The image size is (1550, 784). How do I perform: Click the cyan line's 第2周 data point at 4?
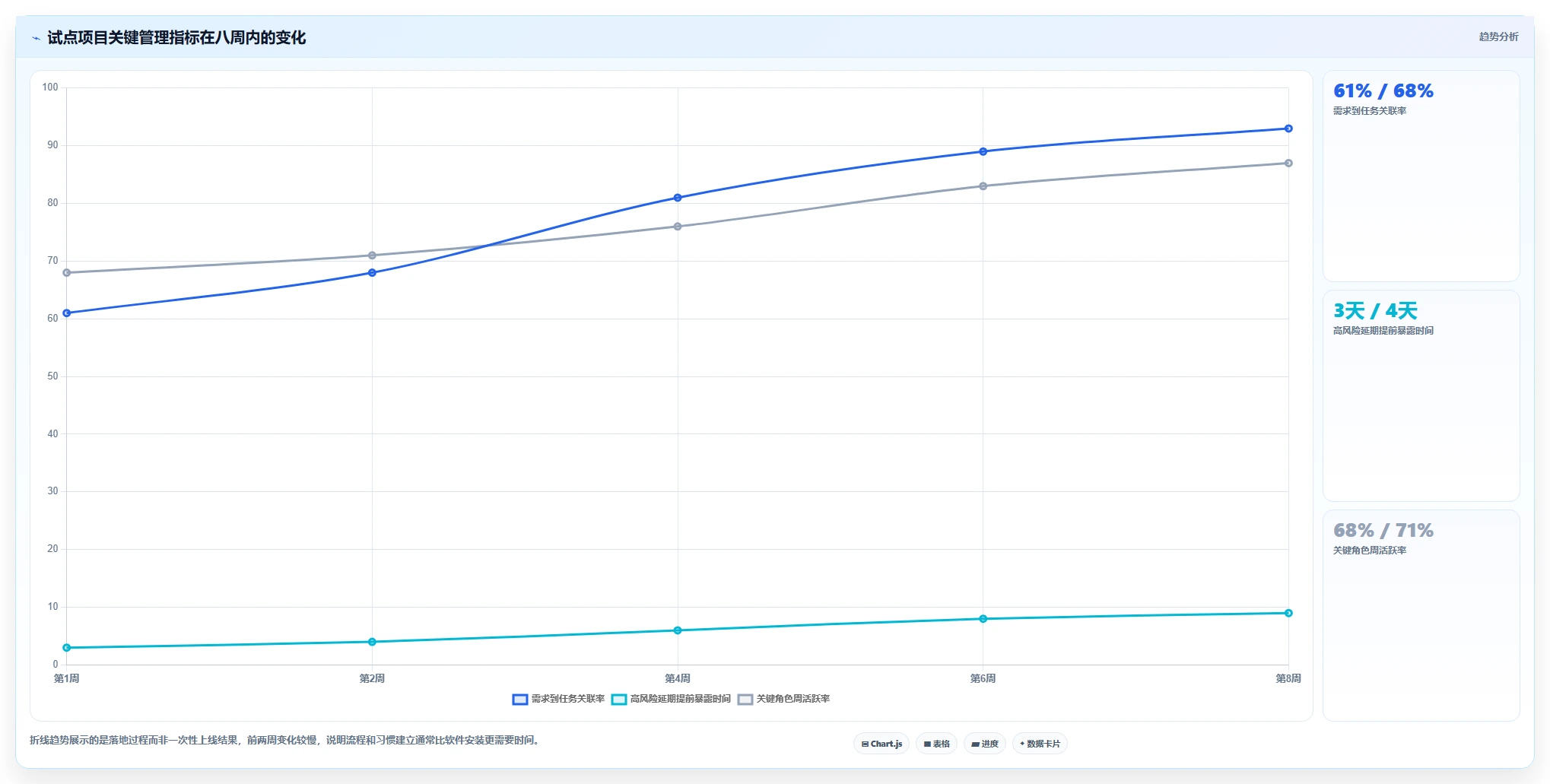[372, 642]
